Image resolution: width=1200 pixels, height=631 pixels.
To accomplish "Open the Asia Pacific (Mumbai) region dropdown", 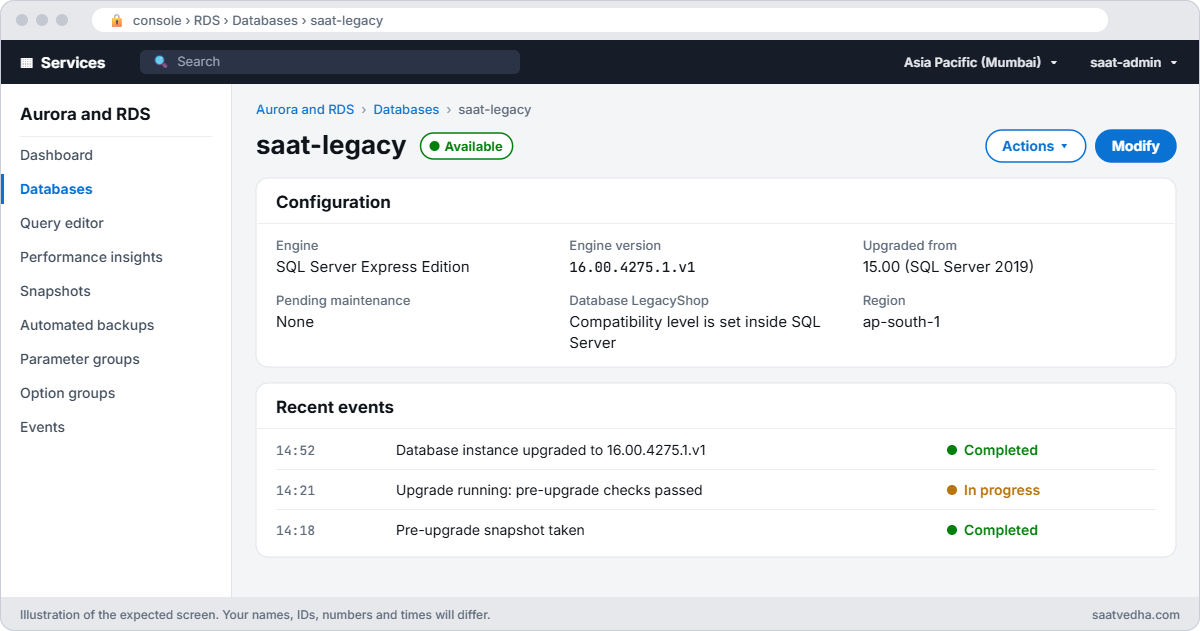I will (980, 62).
